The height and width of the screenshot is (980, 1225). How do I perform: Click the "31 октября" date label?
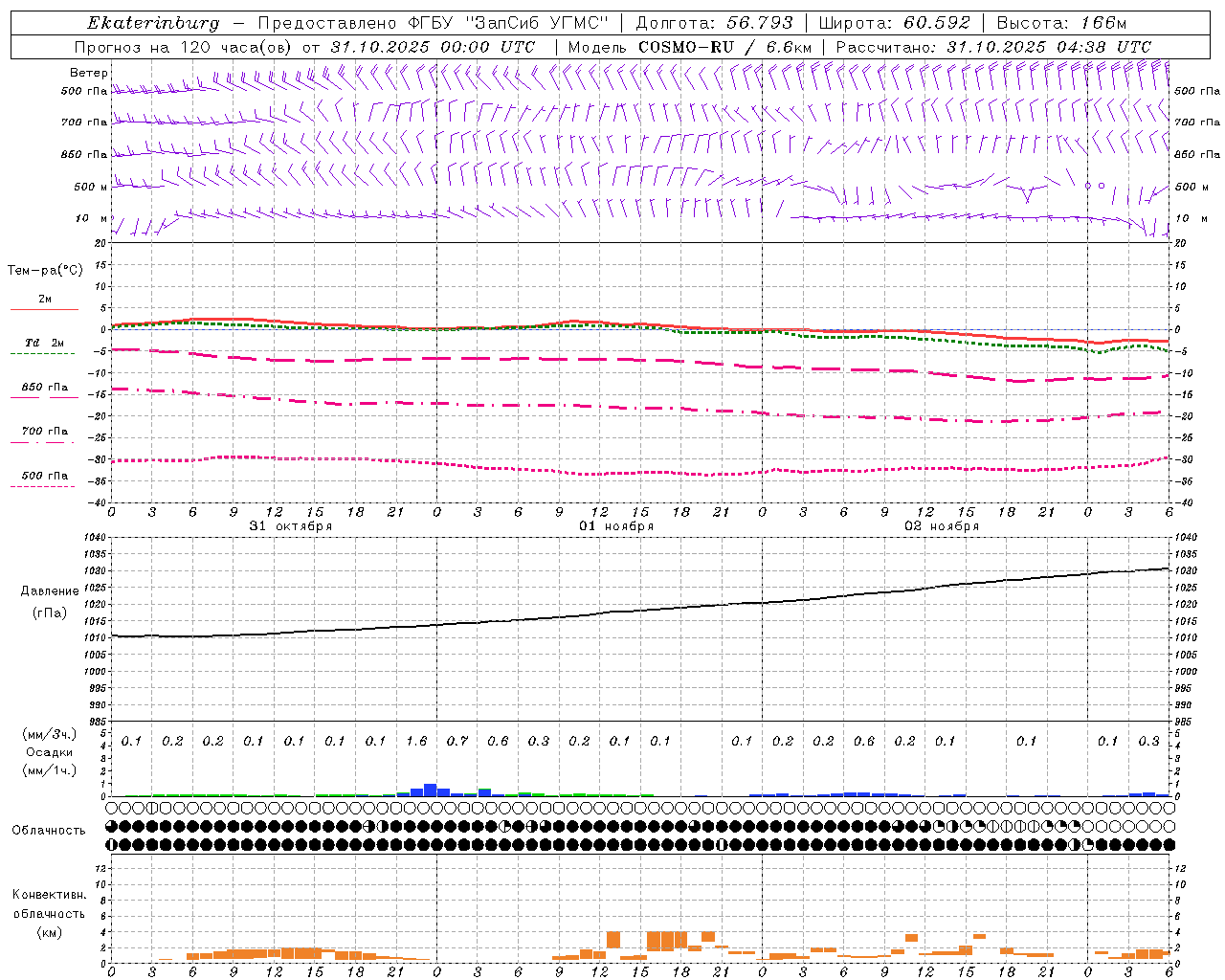click(x=291, y=526)
